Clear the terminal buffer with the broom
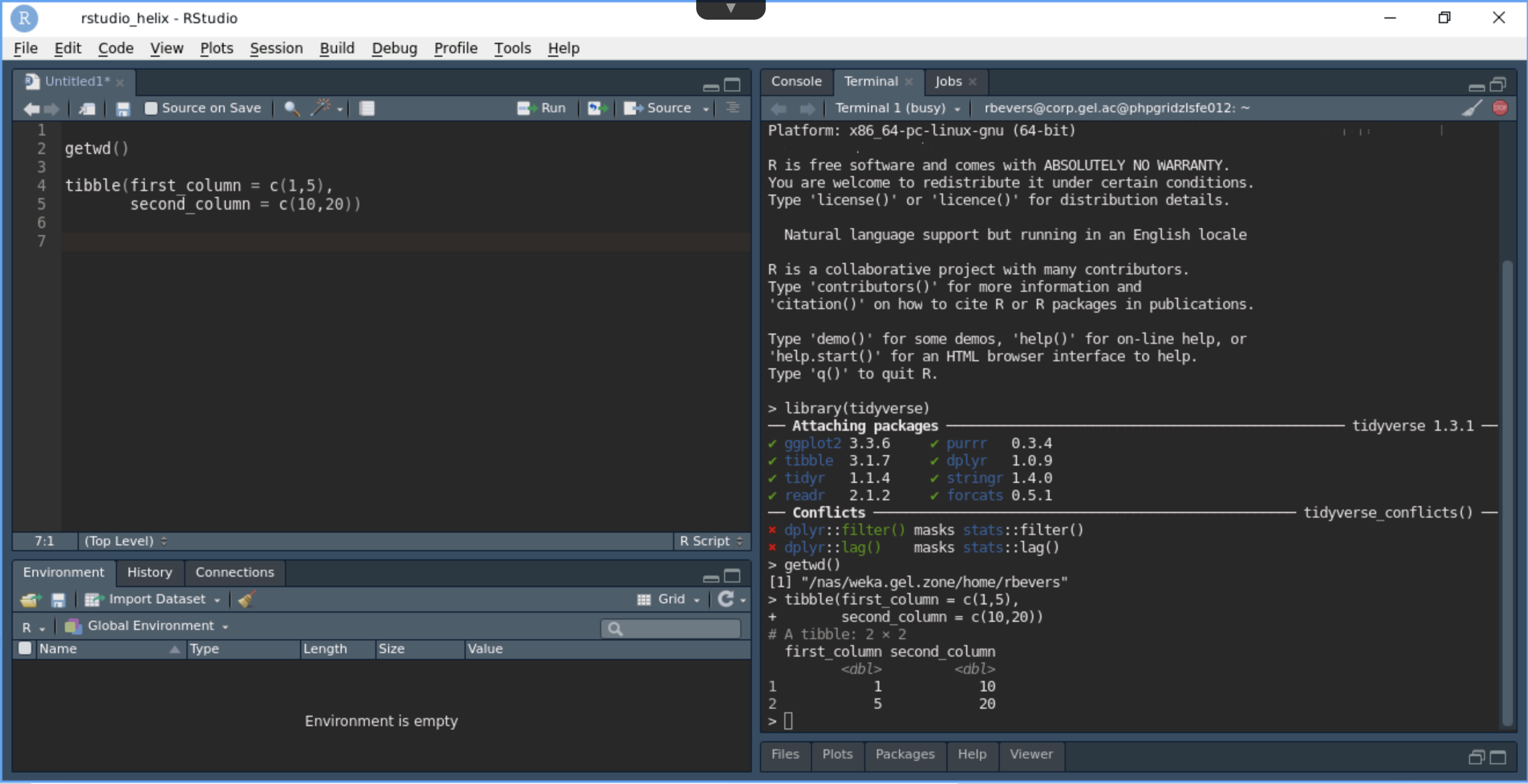Screen dimensions: 1528x784 click(1472, 108)
